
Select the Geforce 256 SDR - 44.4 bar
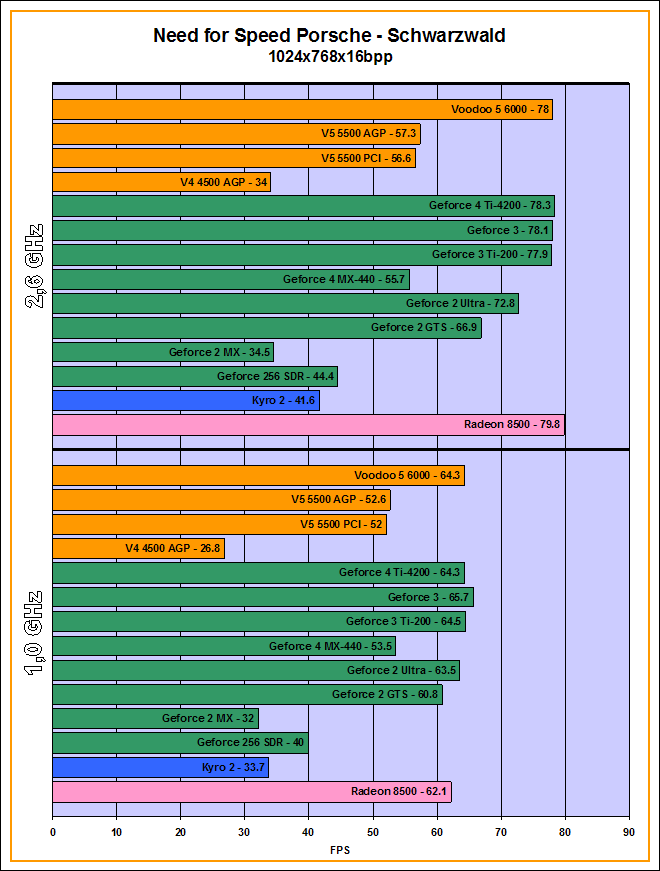pos(194,377)
